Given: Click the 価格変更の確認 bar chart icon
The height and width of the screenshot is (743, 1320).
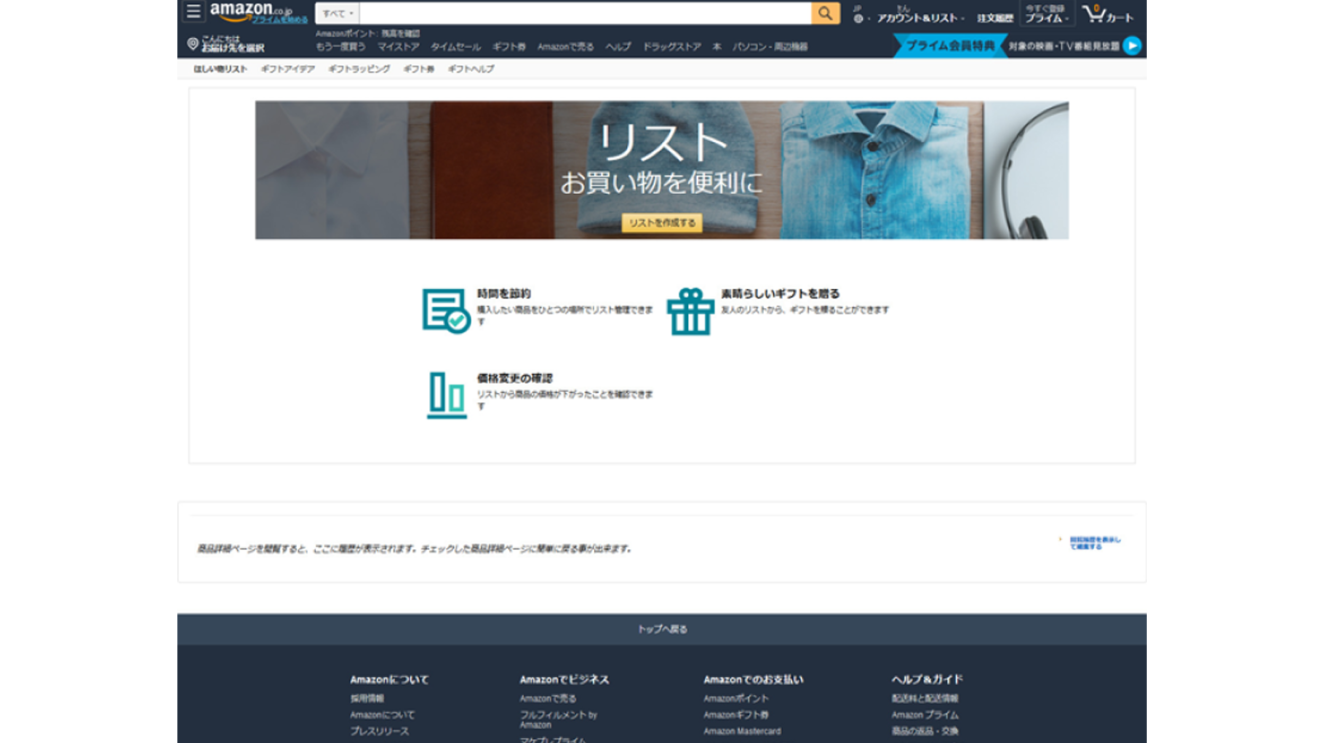Looking at the screenshot, I should point(447,395).
